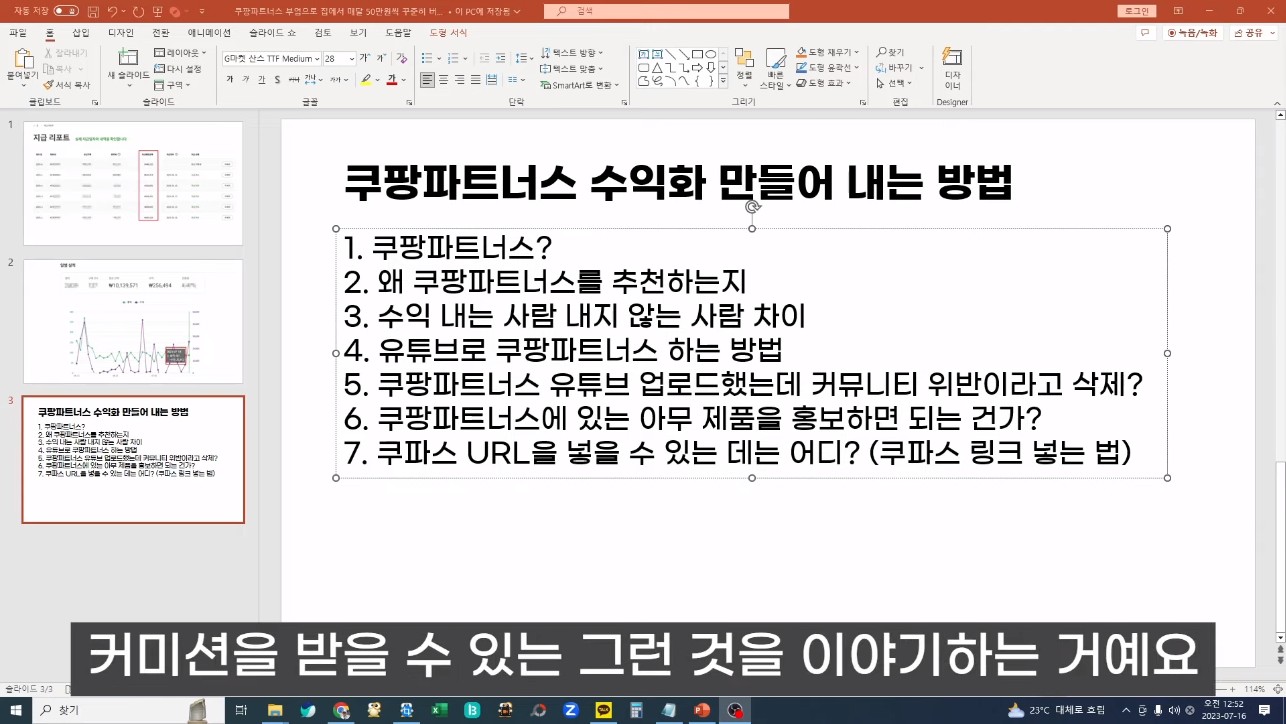Expand the Section (구역) dropdown
This screenshot has width=1286, height=724.
(173, 85)
